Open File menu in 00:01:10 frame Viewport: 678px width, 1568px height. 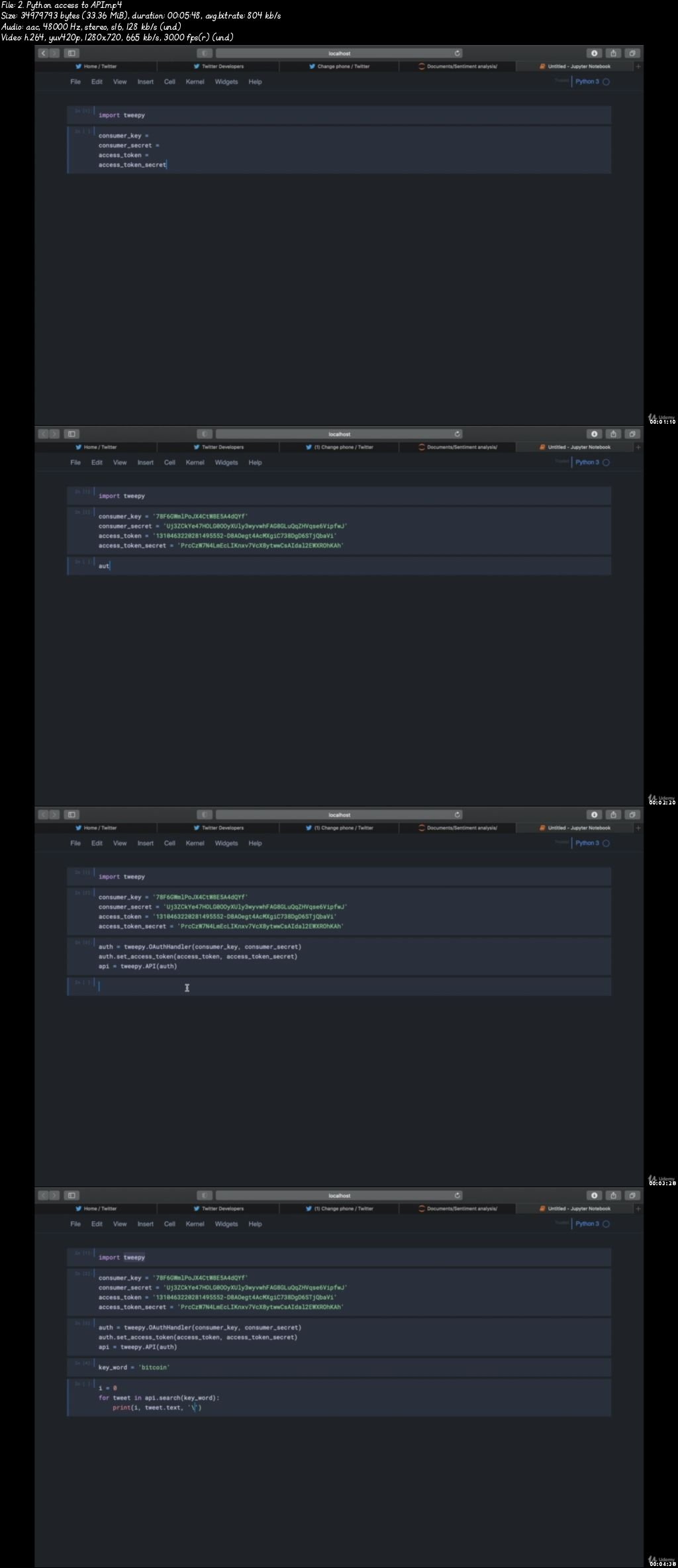[x=75, y=82]
